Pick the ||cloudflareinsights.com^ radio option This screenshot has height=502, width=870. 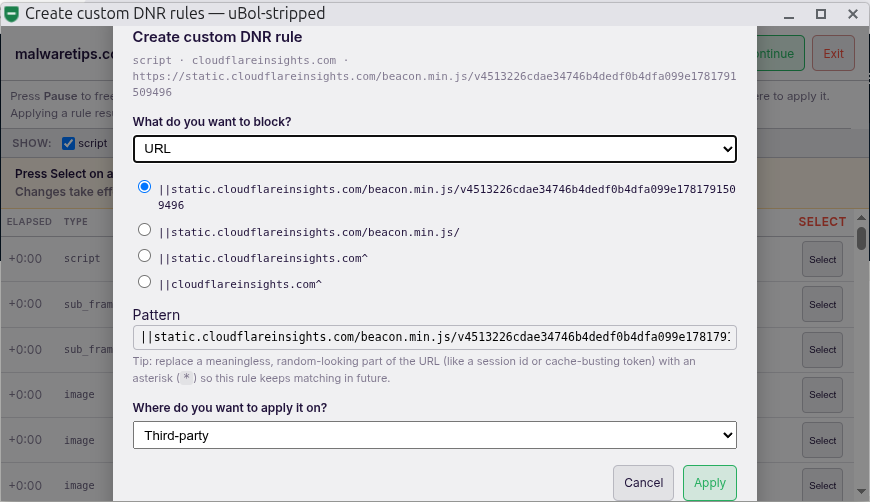[144, 282]
